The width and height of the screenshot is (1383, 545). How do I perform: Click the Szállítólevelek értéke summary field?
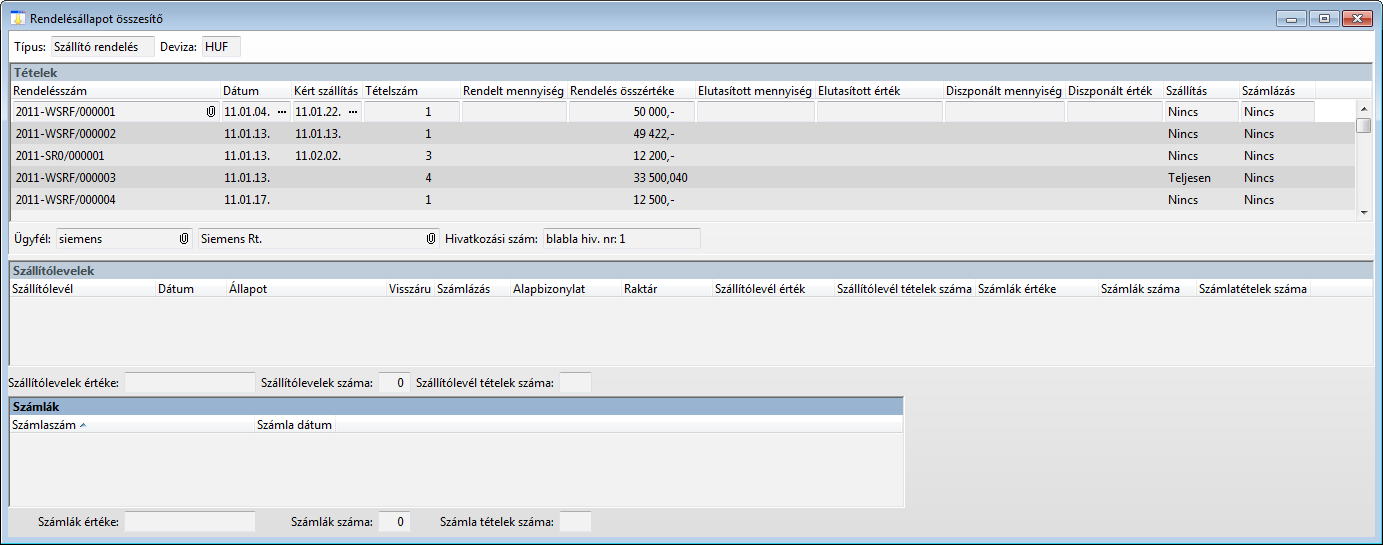(x=189, y=382)
